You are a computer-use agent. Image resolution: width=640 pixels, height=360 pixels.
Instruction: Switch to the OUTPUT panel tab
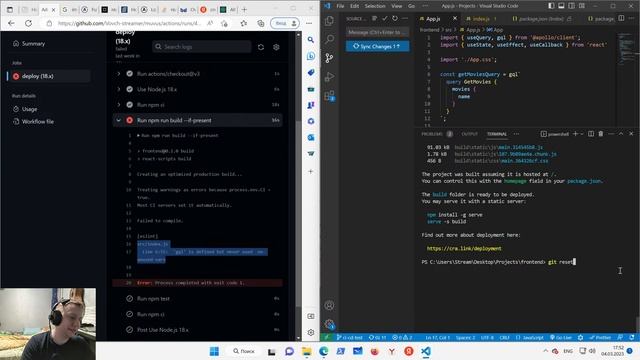pos(469,134)
